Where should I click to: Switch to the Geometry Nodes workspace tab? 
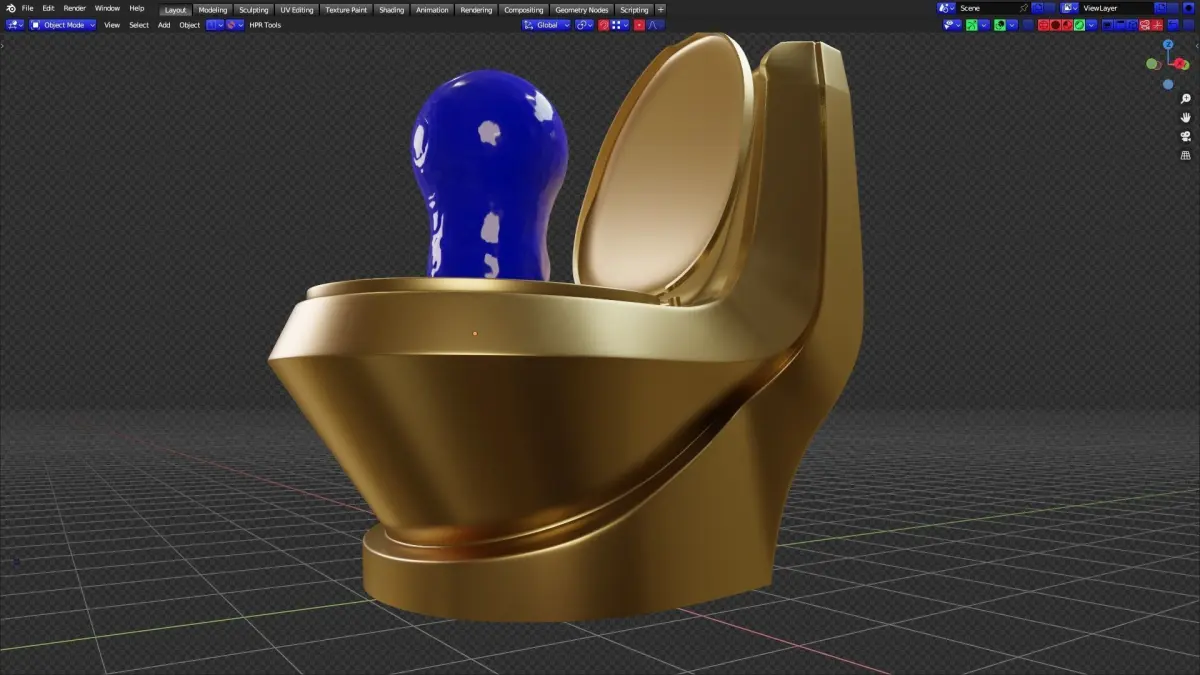point(582,10)
